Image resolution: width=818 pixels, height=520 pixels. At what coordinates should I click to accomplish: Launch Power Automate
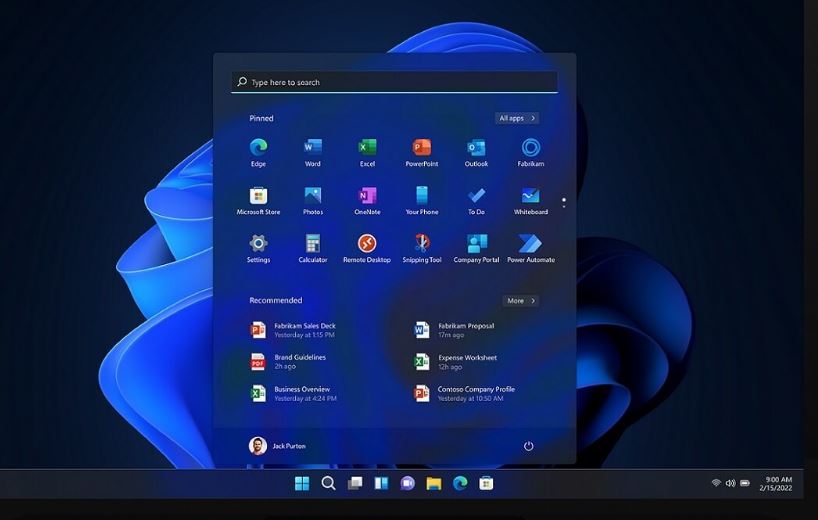coord(531,248)
